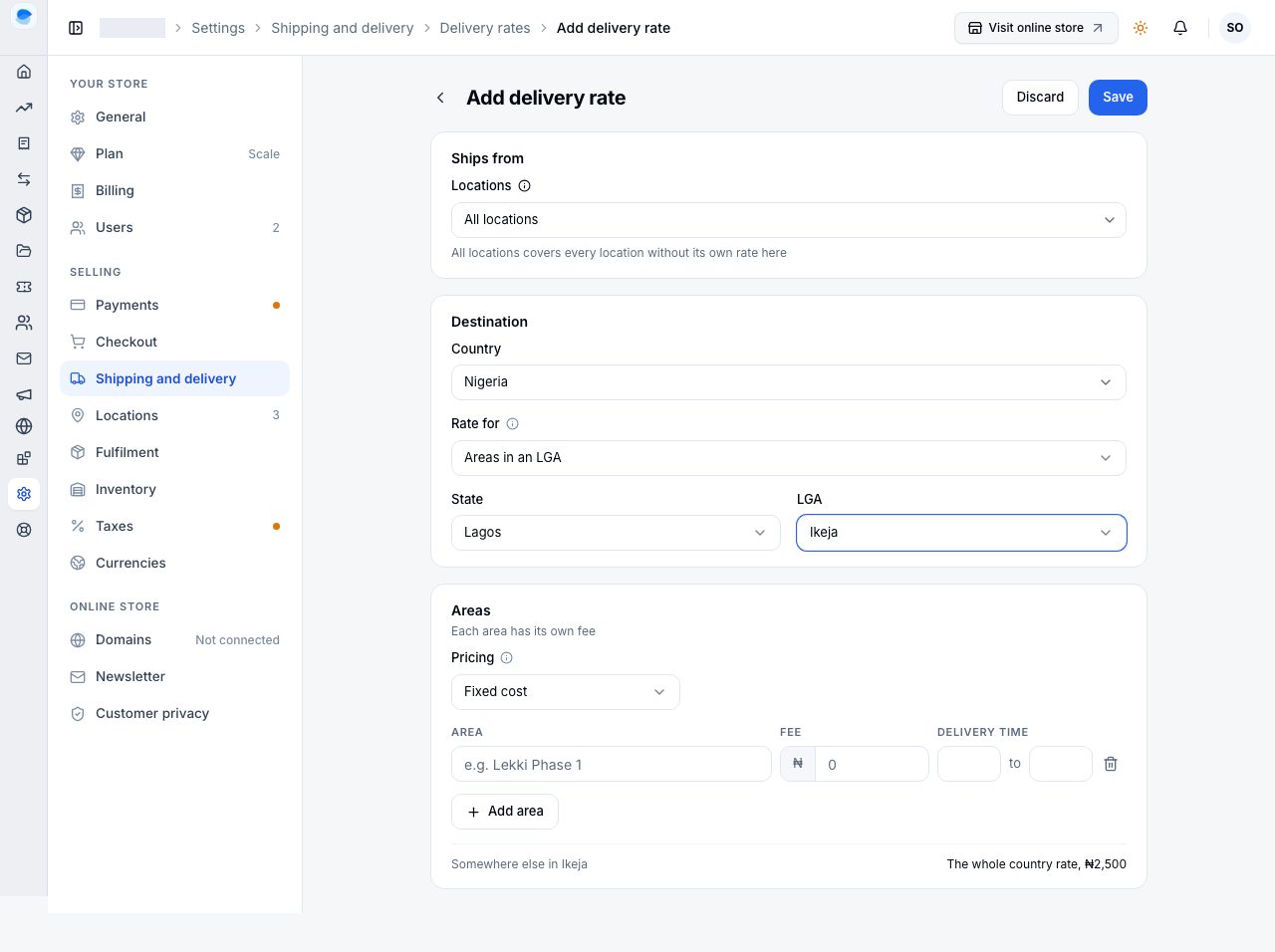Switch theme using the sun icon

pos(1141,28)
